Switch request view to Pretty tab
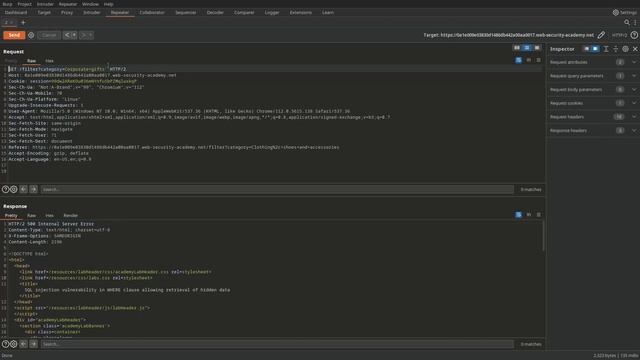 pos(11,61)
